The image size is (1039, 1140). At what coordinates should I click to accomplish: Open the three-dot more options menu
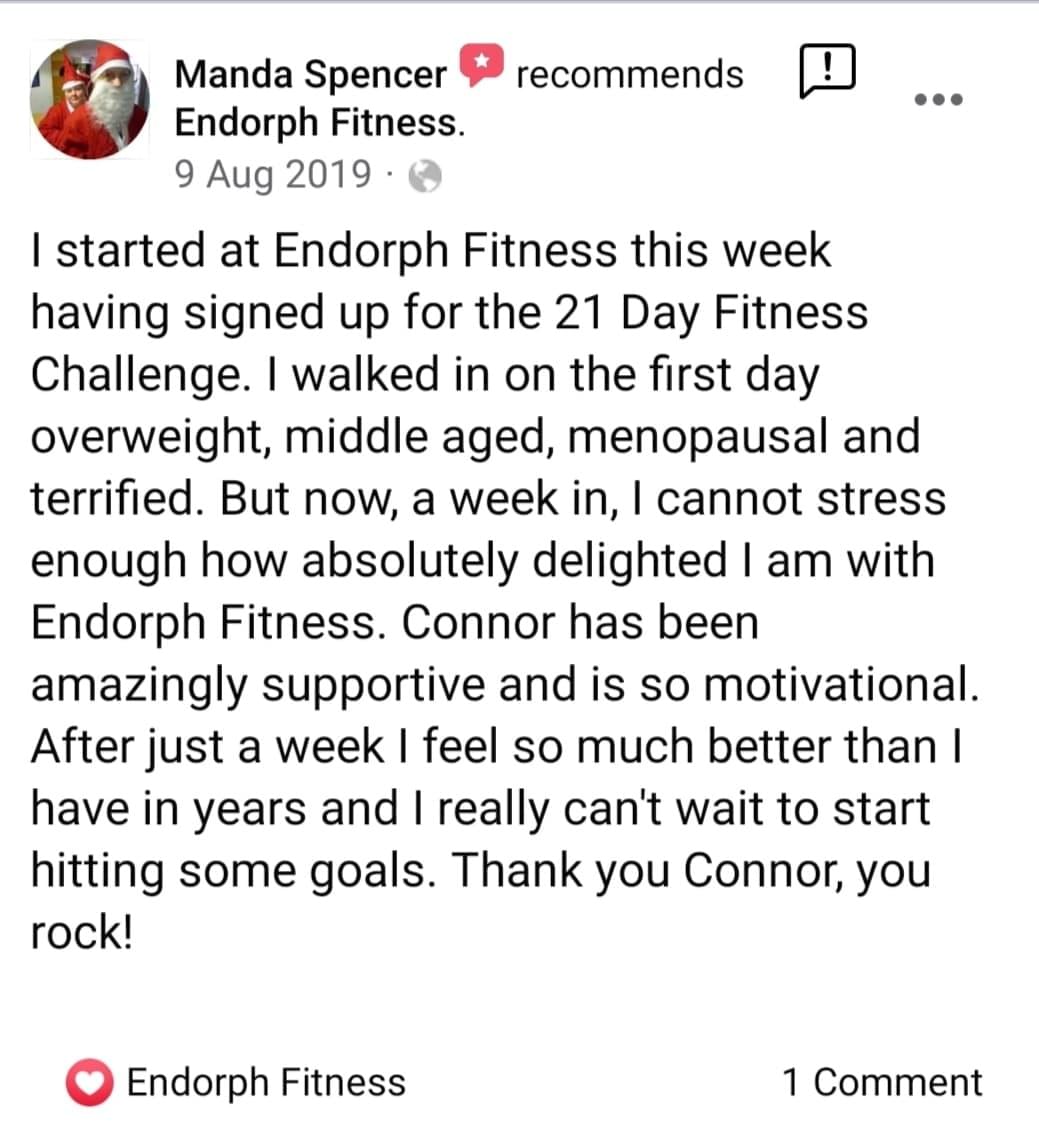click(x=939, y=100)
